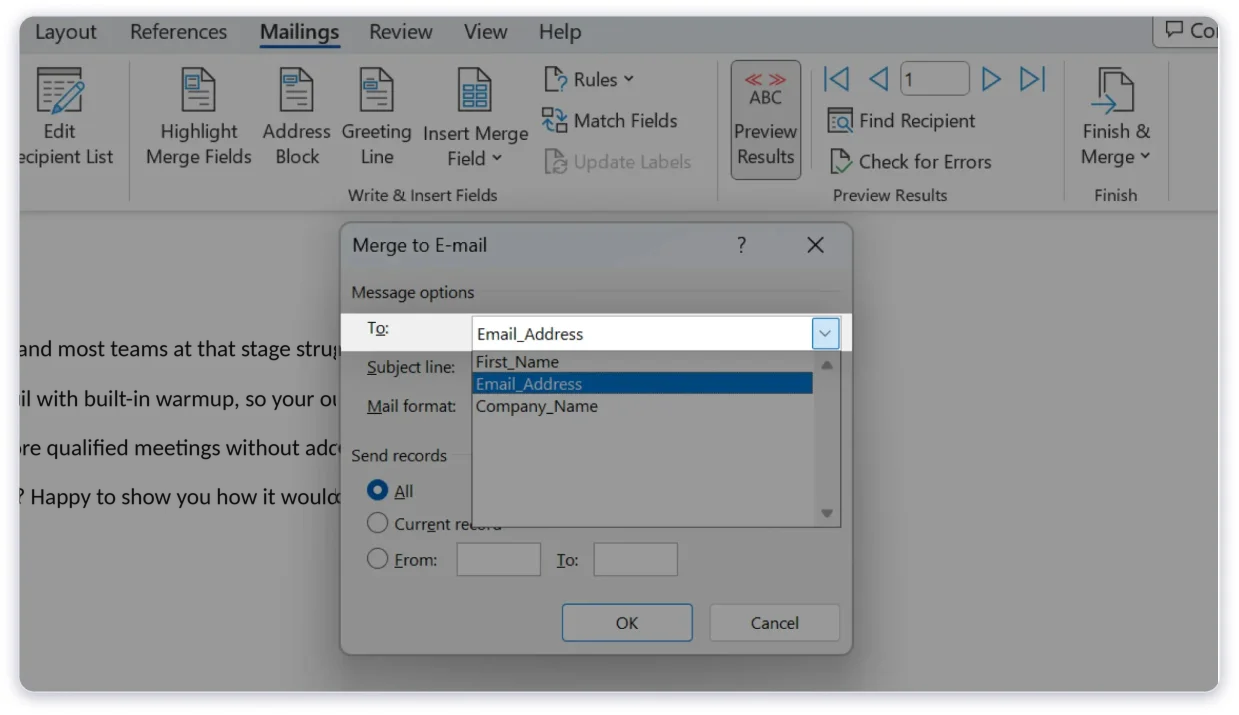Switch to the References tab
This screenshot has width=1239, height=715.
click(178, 32)
